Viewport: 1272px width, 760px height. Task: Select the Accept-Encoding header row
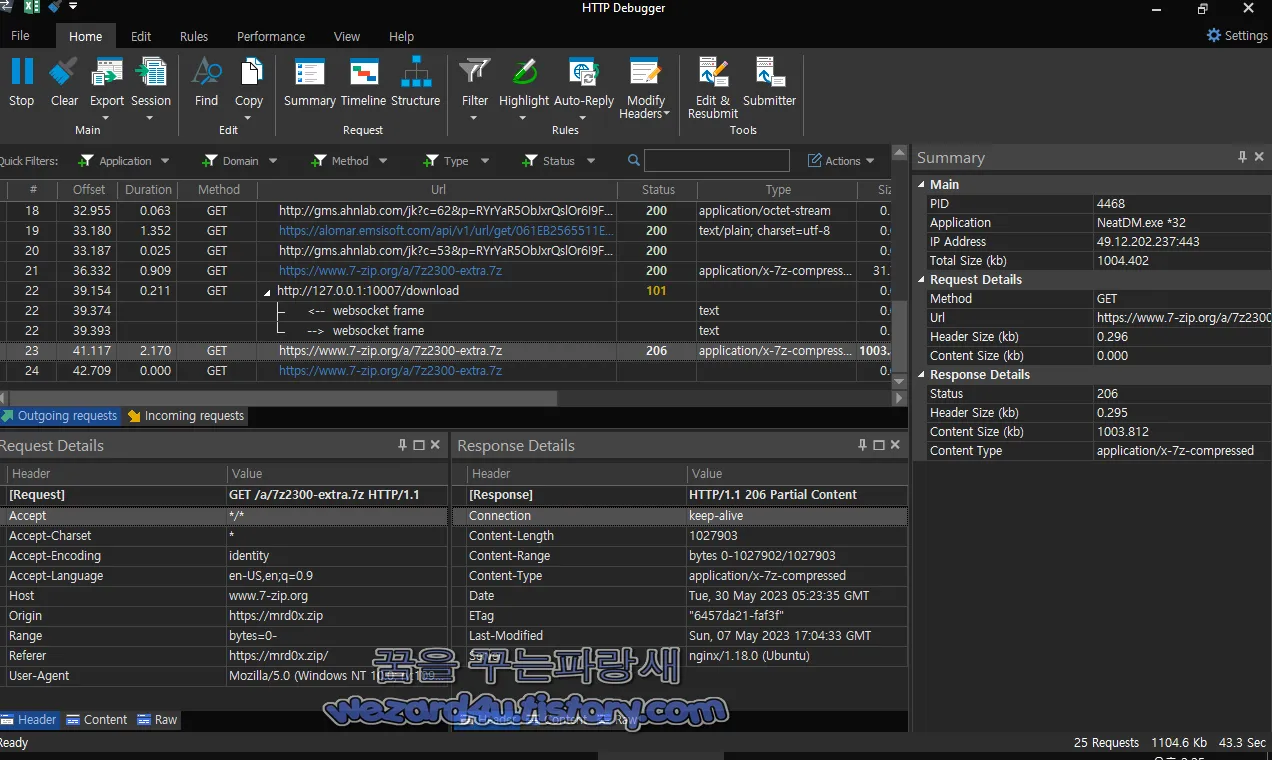click(x=224, y=556)
